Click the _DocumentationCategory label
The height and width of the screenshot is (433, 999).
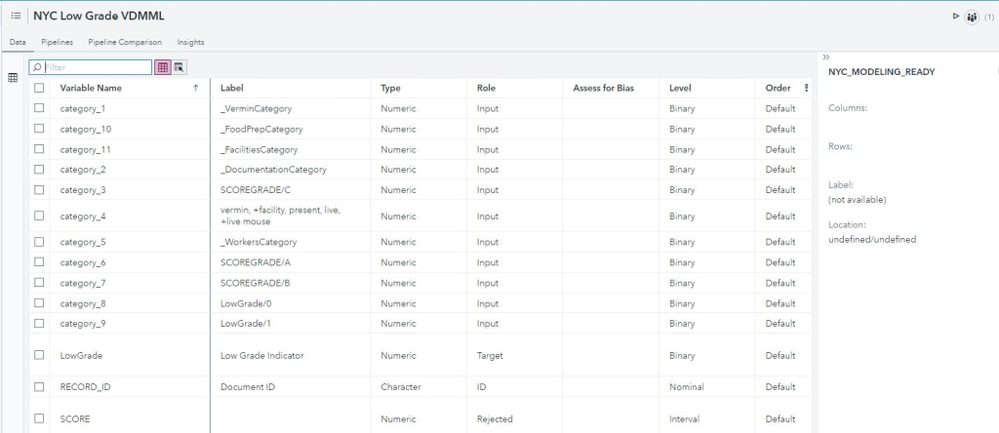pyautogui.click(x=273, y=169)
